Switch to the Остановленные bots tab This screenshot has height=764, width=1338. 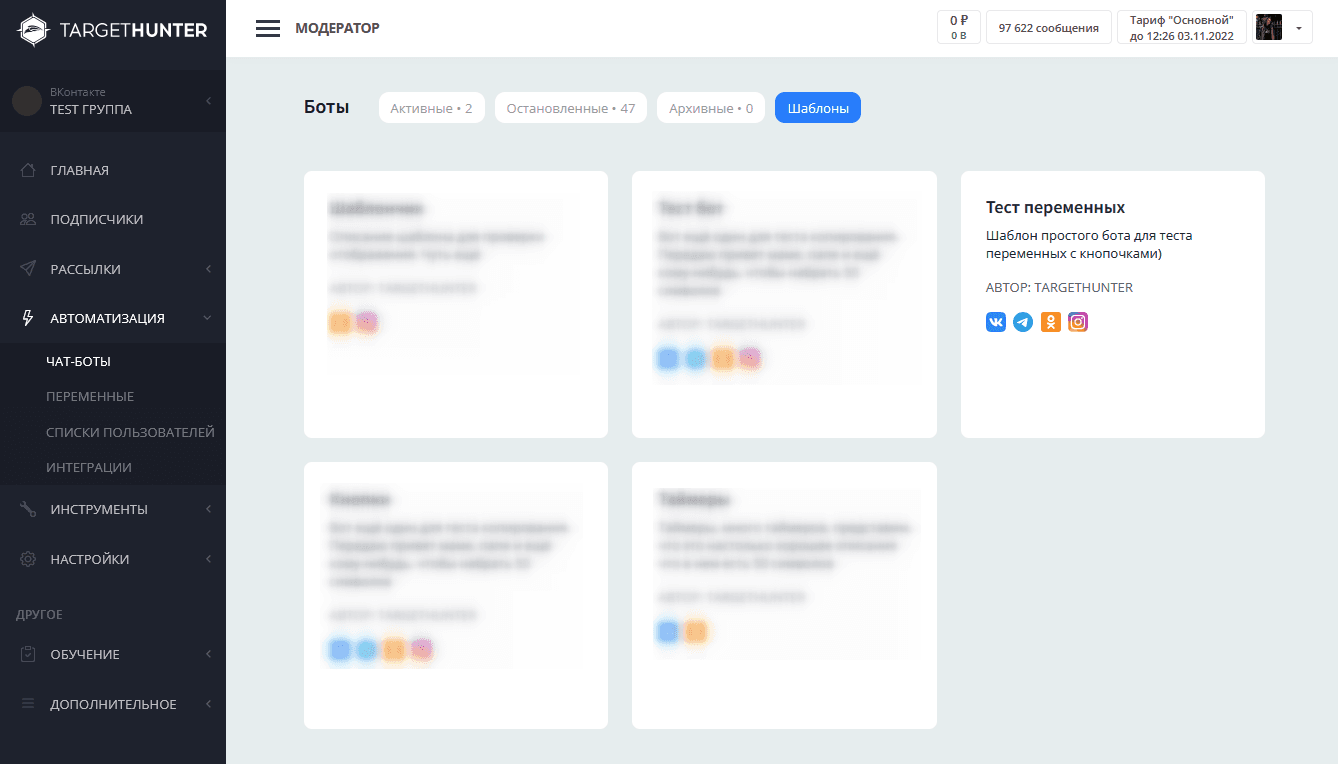coord(570,108)
